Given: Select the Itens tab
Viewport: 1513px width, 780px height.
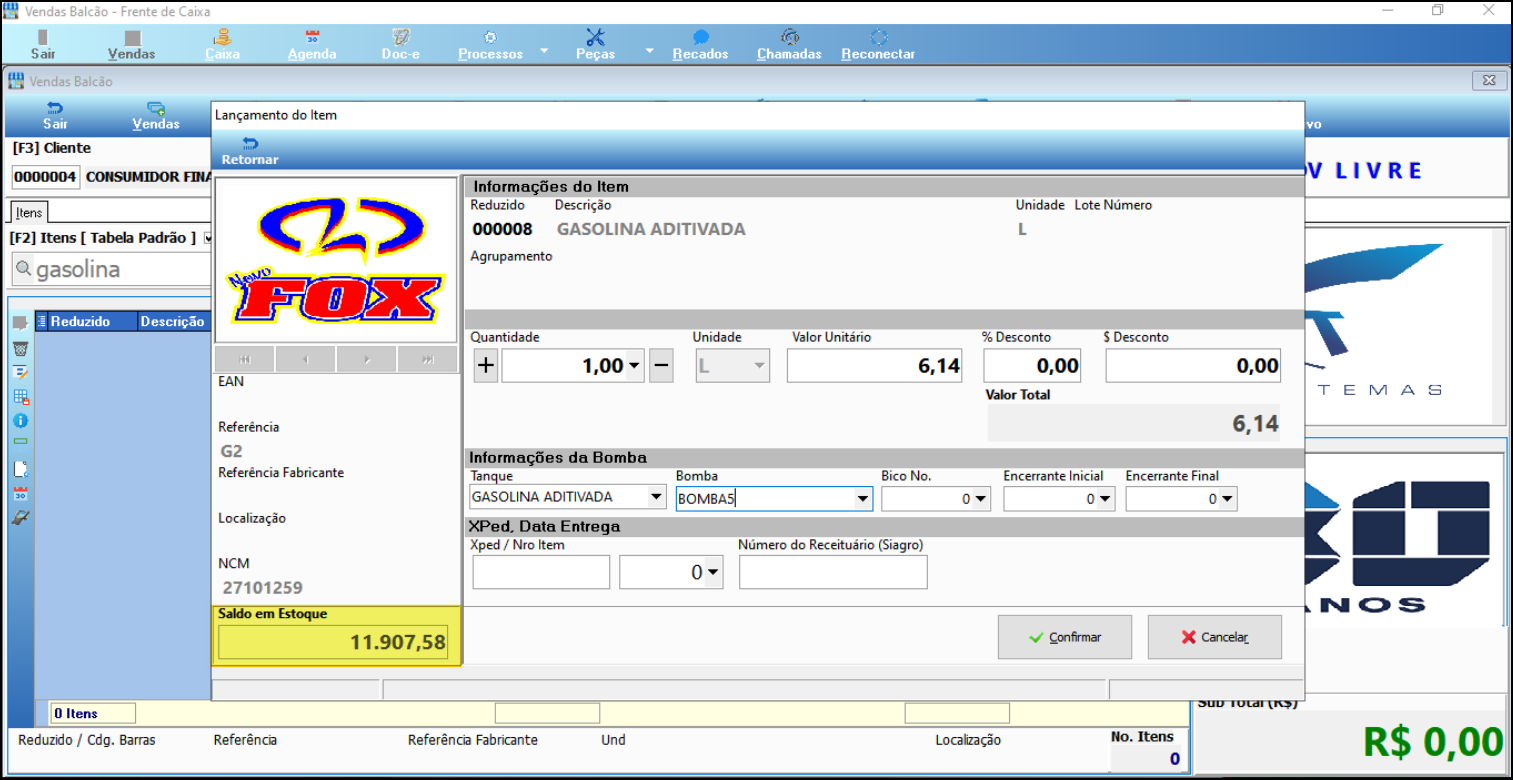Looking at the screenshot, I should coord(29,212).
